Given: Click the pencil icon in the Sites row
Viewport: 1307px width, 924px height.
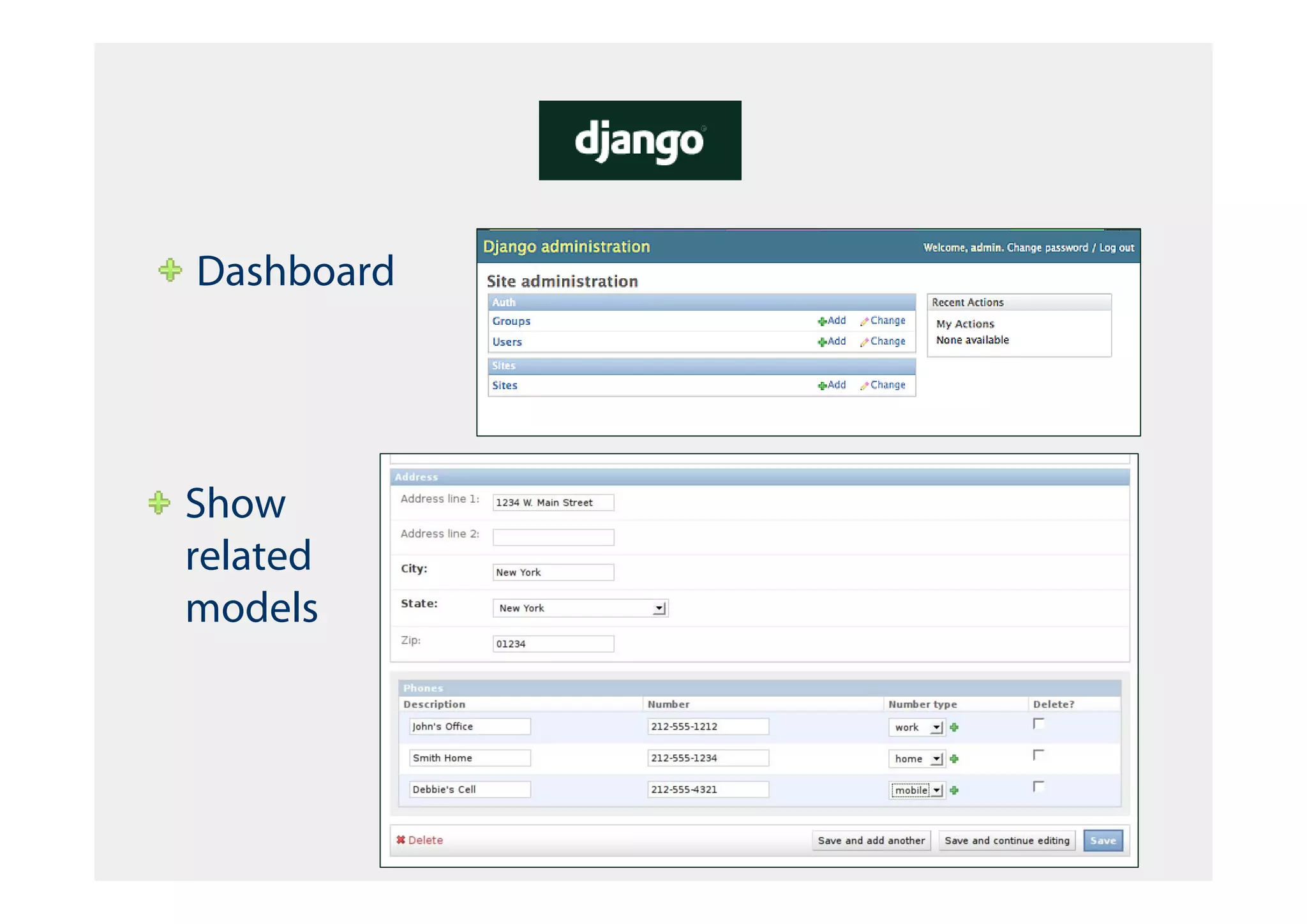Looking at the screenshot, I should click(864, 385).
